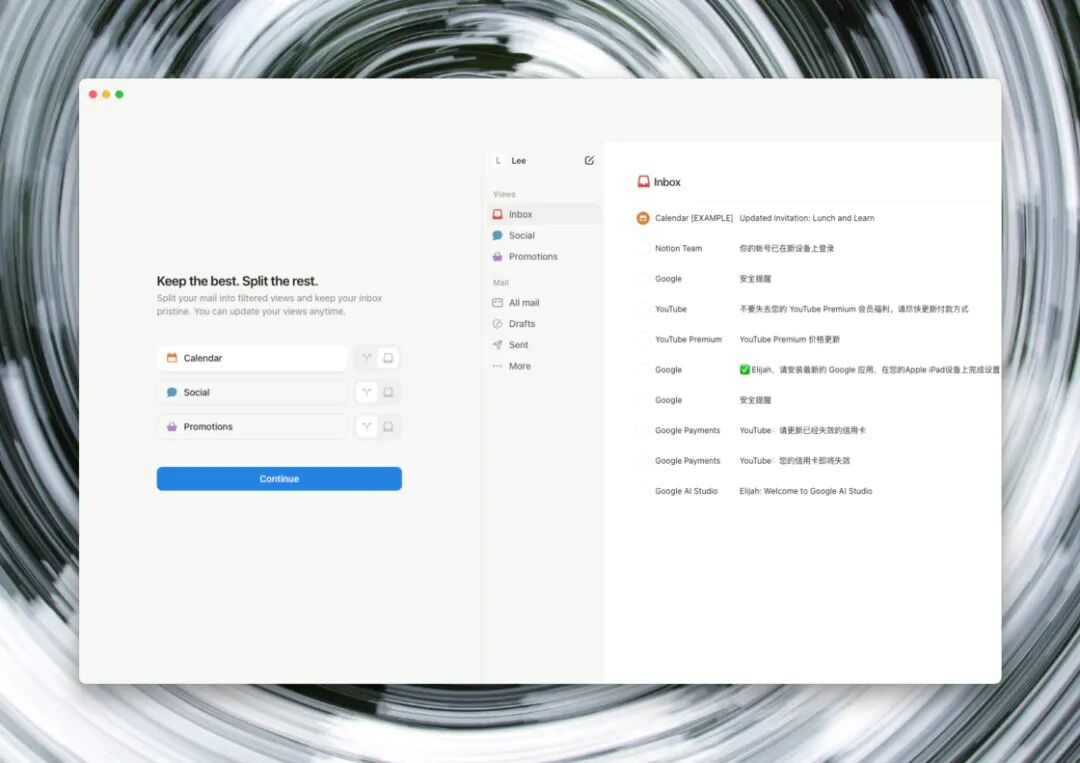Open the Promotions view in sidebar
The image size is (1080, 763).
pos(544,257)
